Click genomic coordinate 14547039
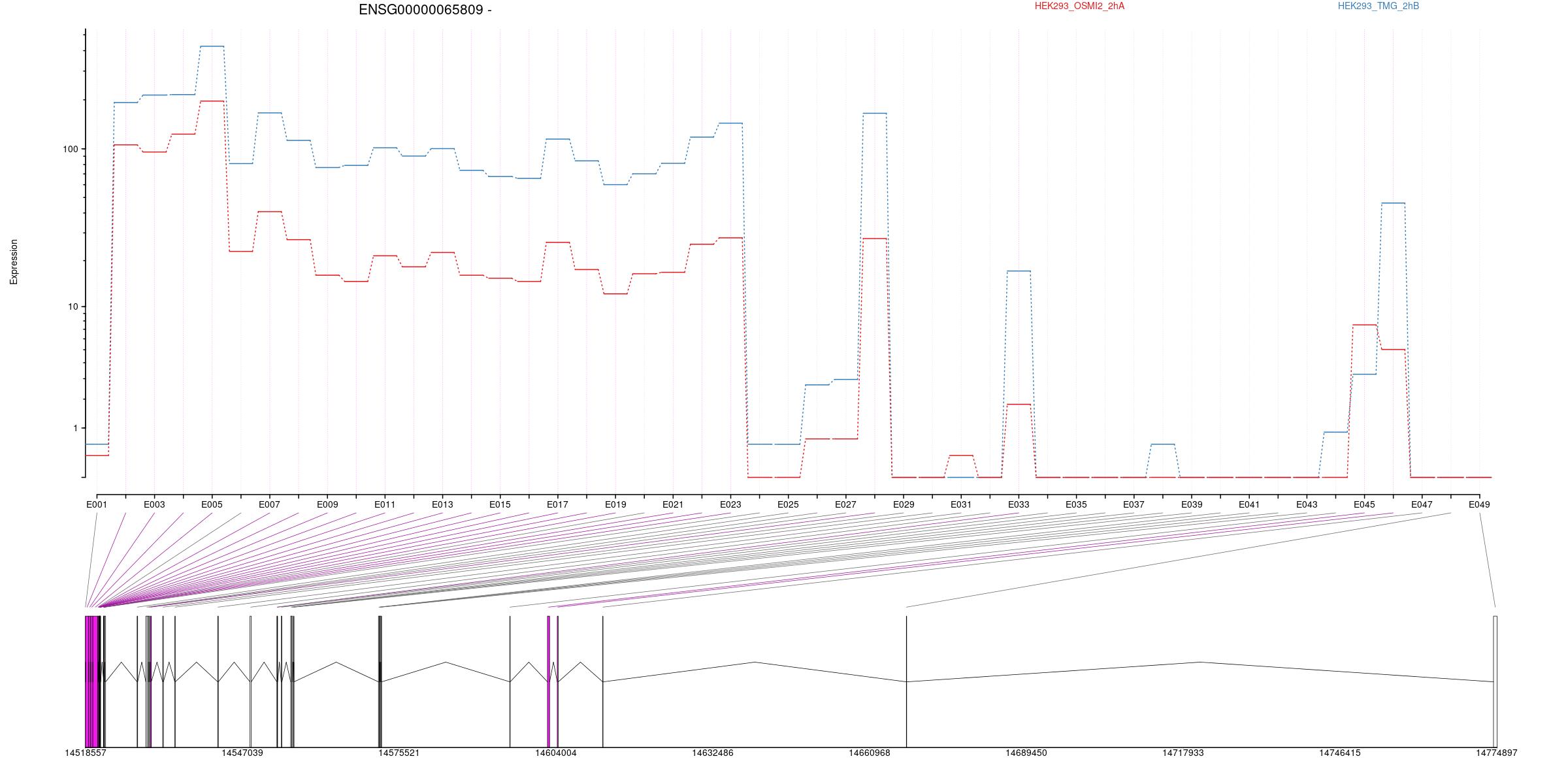The image size is (1568, 784). 242,753
